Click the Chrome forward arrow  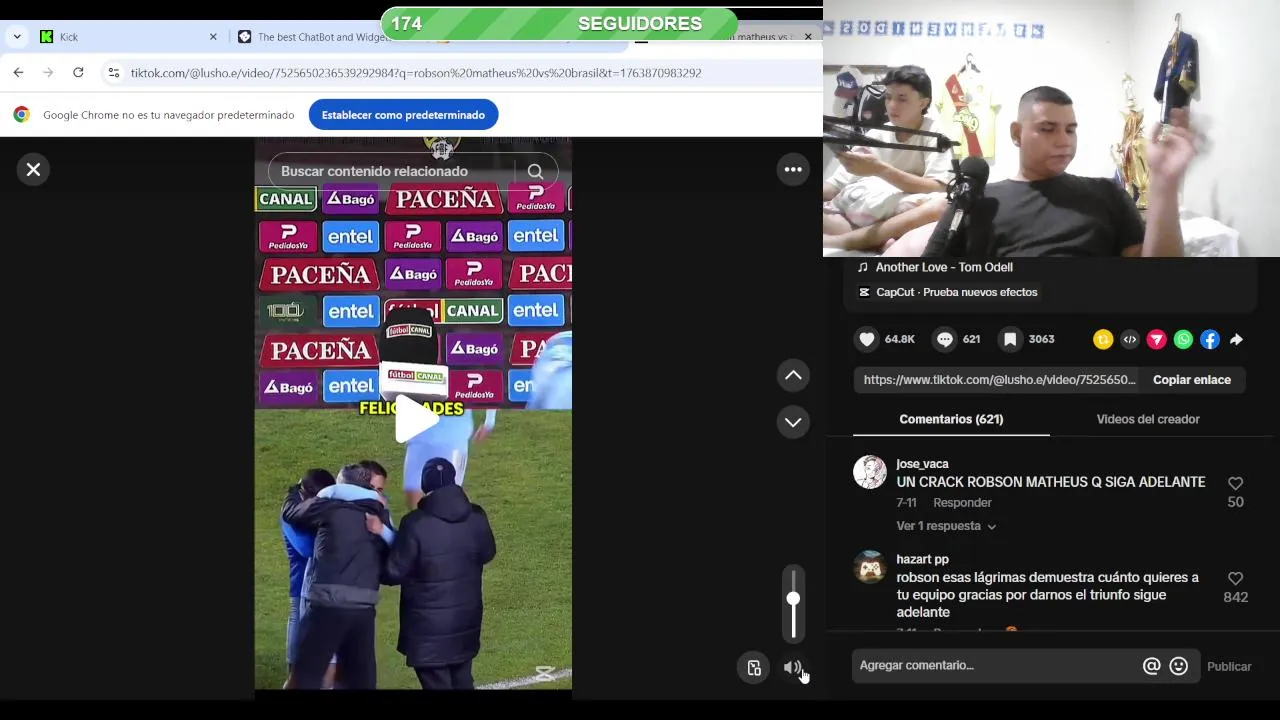pos(48,73)
